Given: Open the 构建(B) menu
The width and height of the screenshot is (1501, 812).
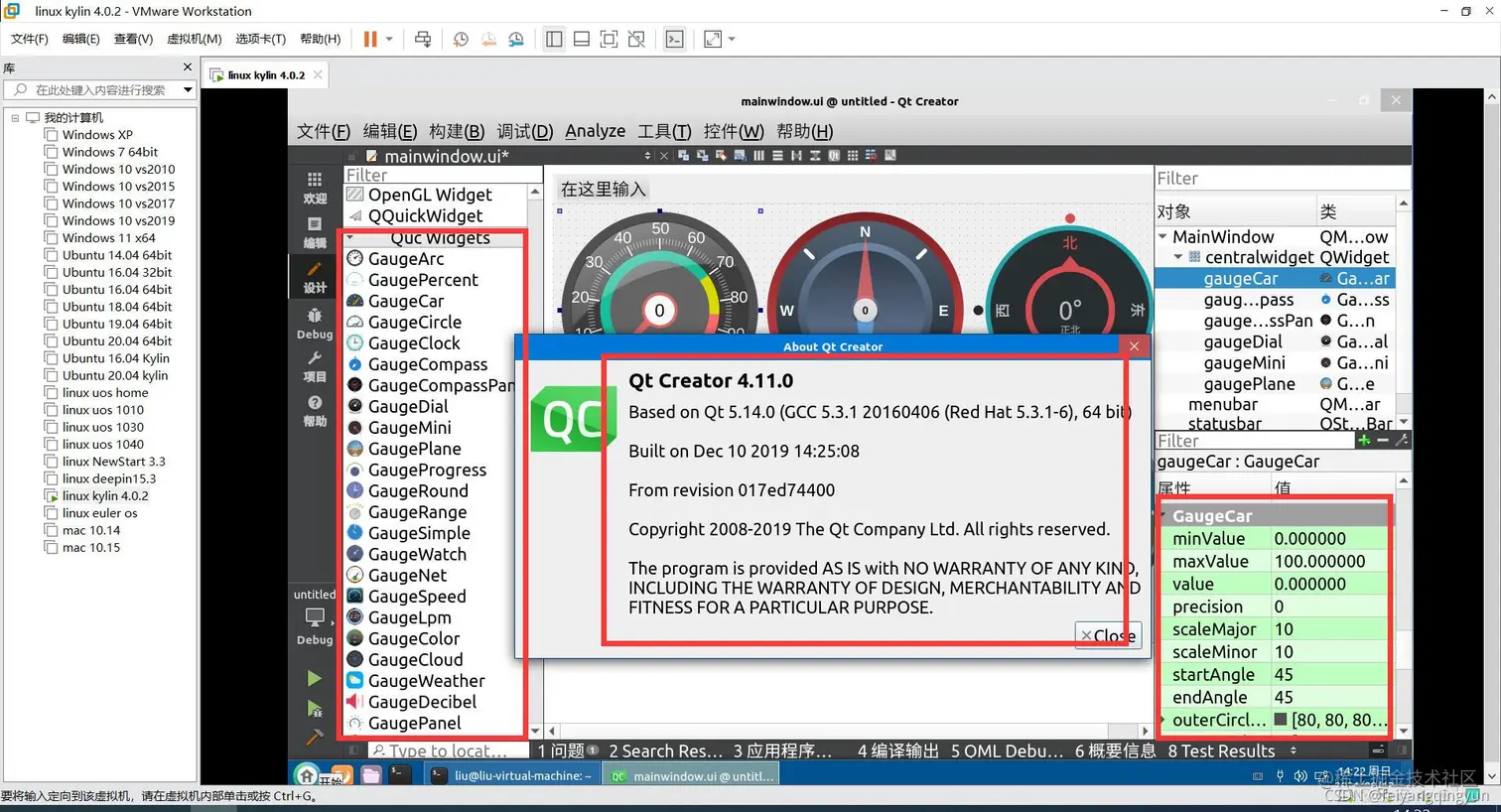Looking at the screenshot, I should (457, 131).
